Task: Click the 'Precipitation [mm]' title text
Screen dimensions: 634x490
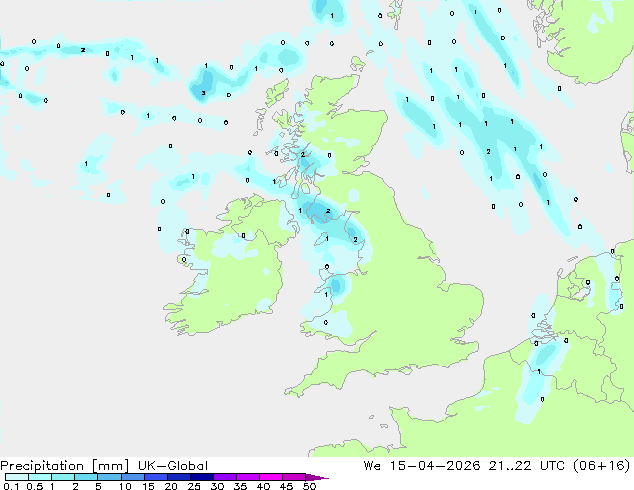Action: tap(65, 466)
